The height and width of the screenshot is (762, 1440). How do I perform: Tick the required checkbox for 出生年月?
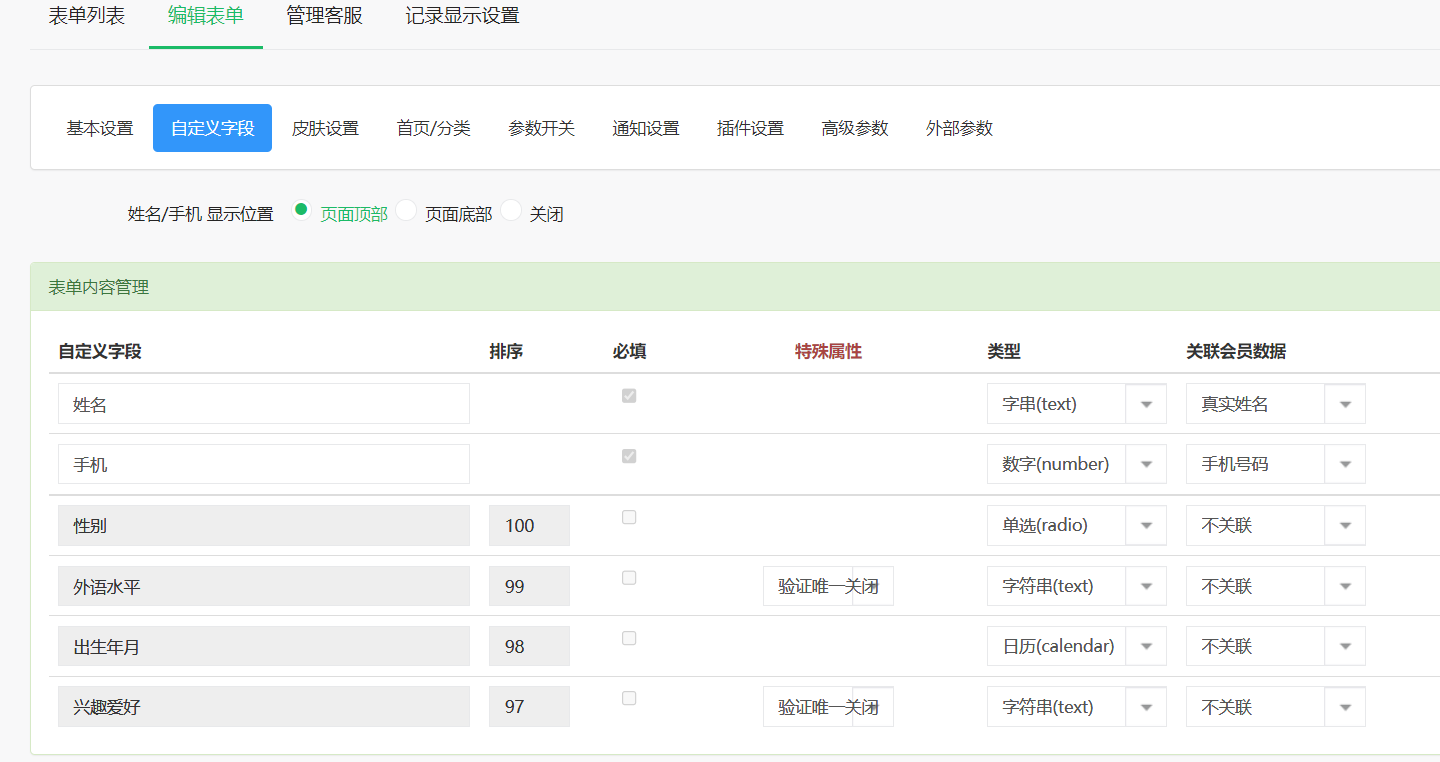point(629,638)
